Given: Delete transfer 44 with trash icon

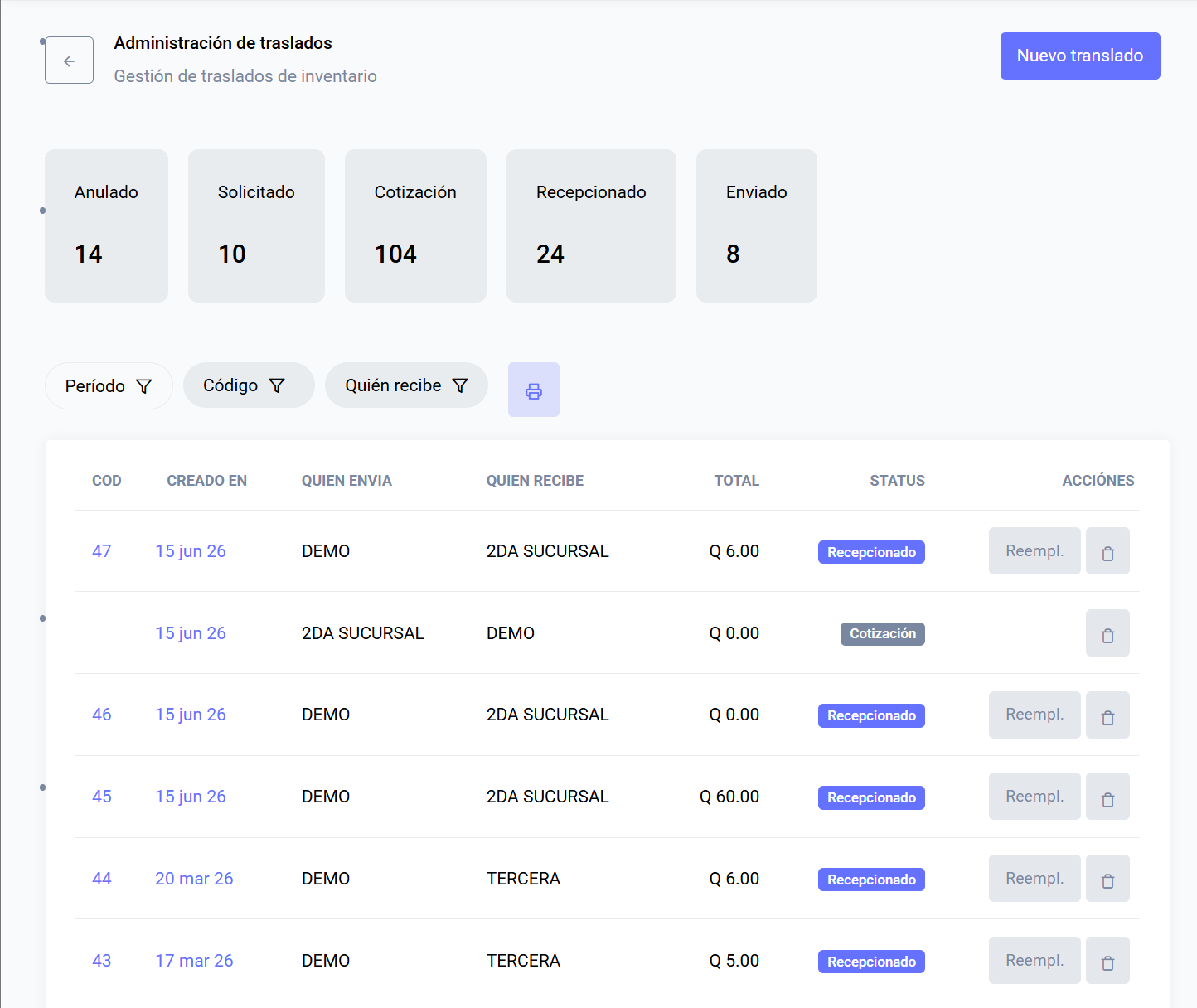Looking at the screenshot, I should (x=1107, y=879).
